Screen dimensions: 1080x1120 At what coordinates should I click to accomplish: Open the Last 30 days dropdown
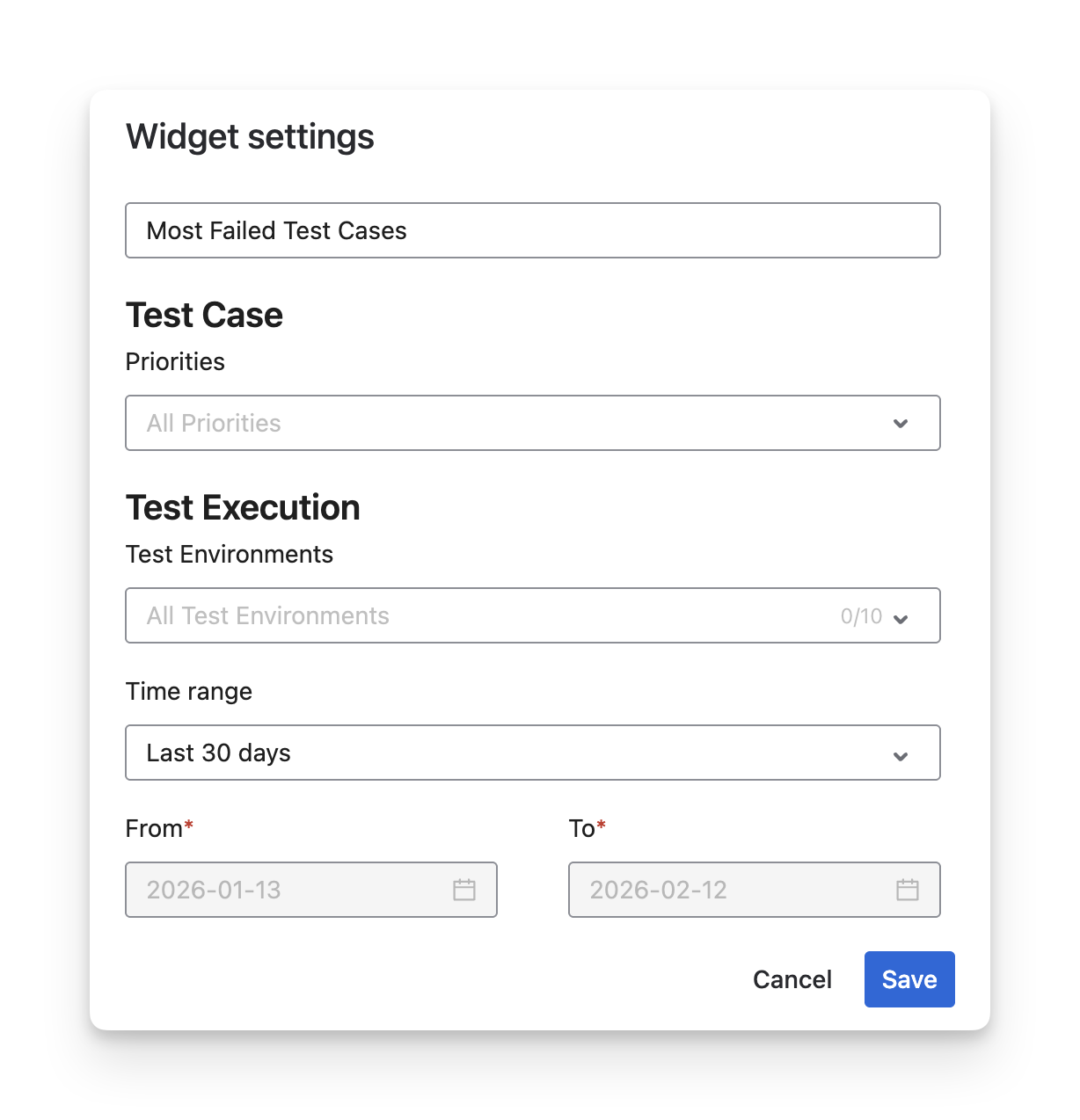(x=510, y=753)
